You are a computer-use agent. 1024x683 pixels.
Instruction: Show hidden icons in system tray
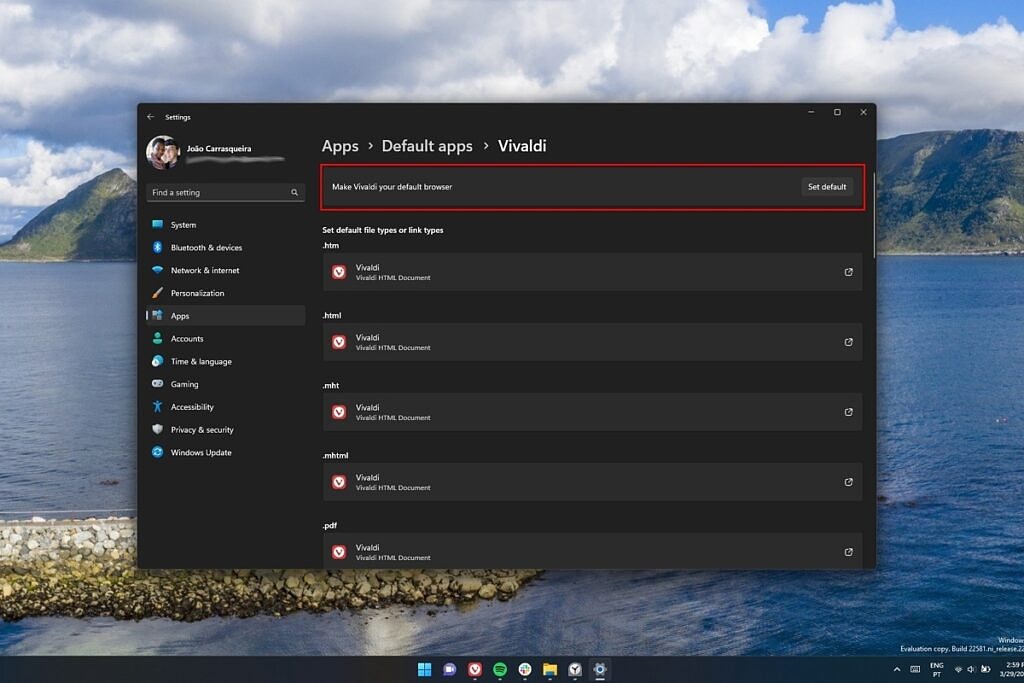pos(897,669)
